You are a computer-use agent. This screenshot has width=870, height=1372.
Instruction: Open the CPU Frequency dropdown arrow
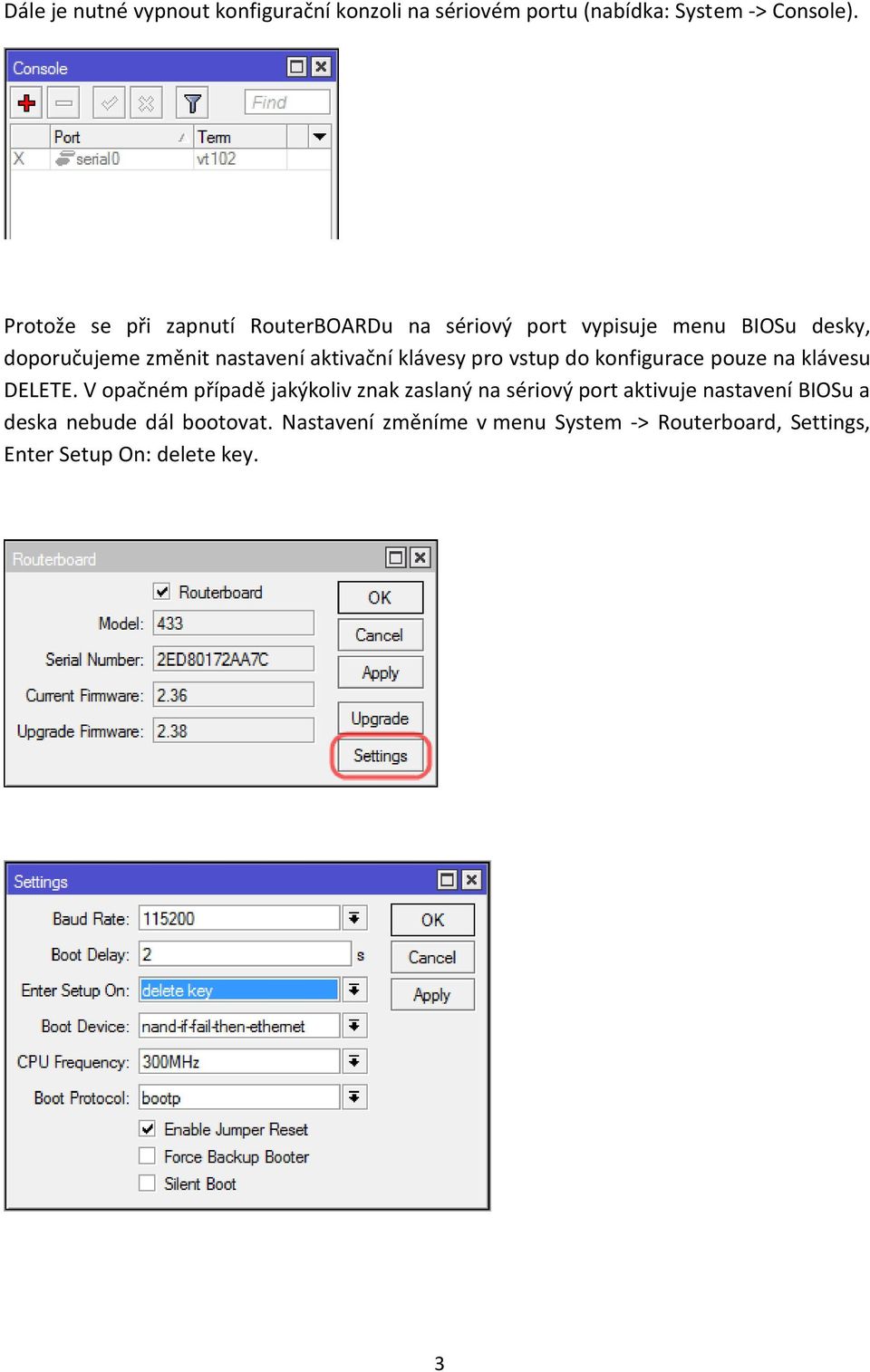coord(354,1061)
